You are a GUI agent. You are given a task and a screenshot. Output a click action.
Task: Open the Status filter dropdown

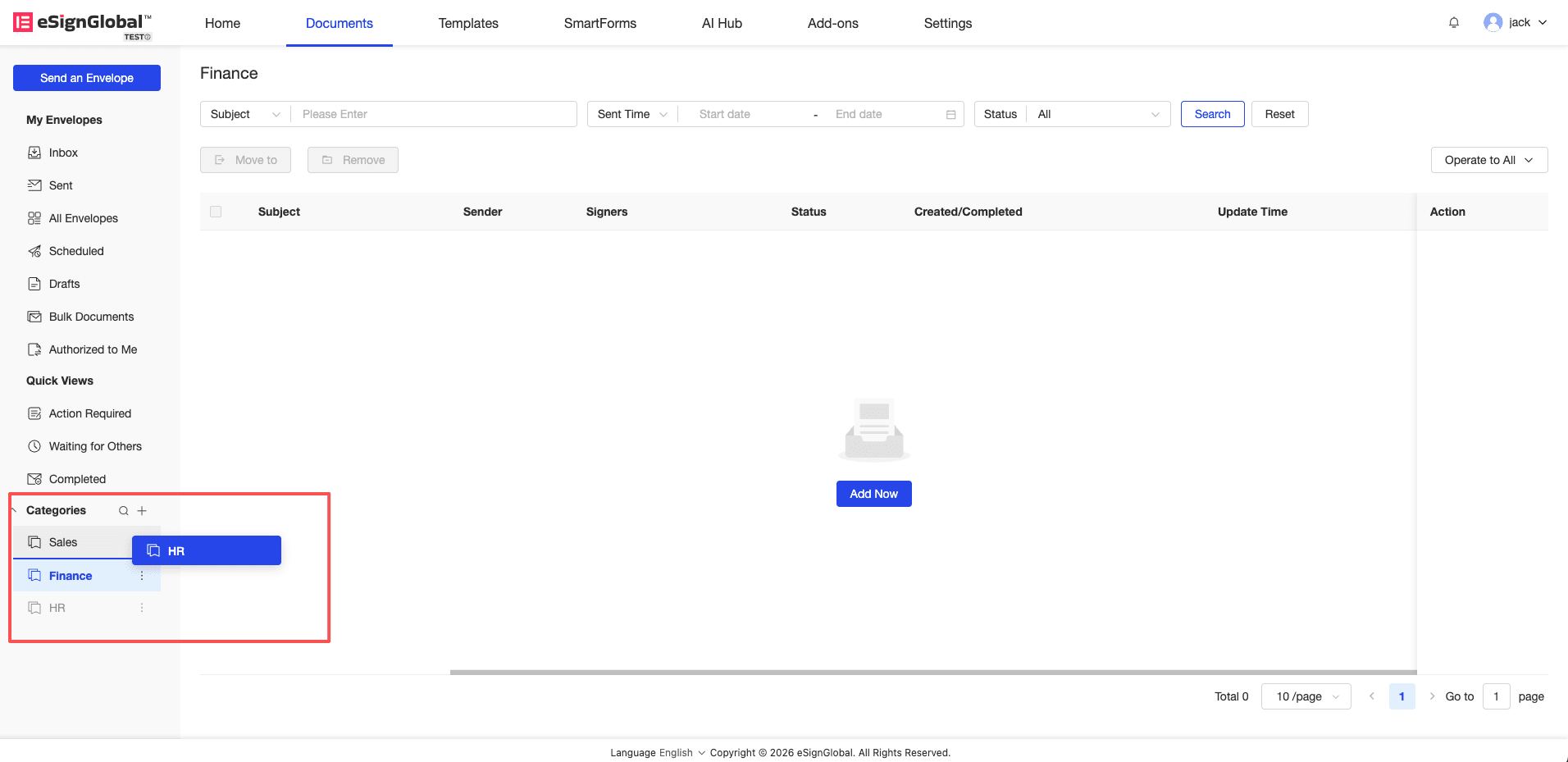(x=1097, y=115)
